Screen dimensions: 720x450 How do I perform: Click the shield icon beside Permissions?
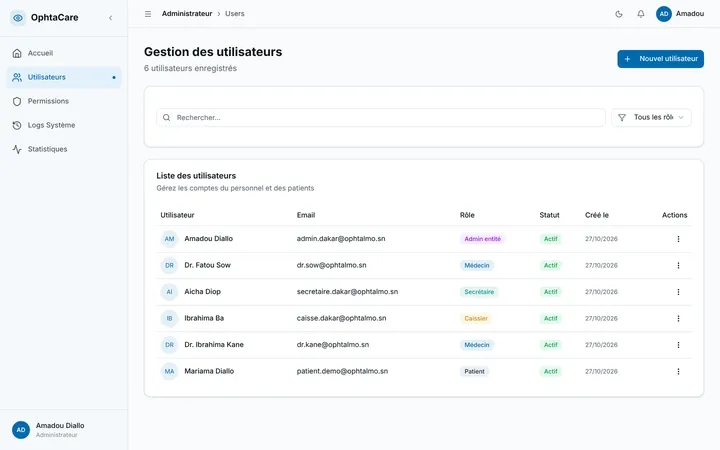(x=17, y=101)
